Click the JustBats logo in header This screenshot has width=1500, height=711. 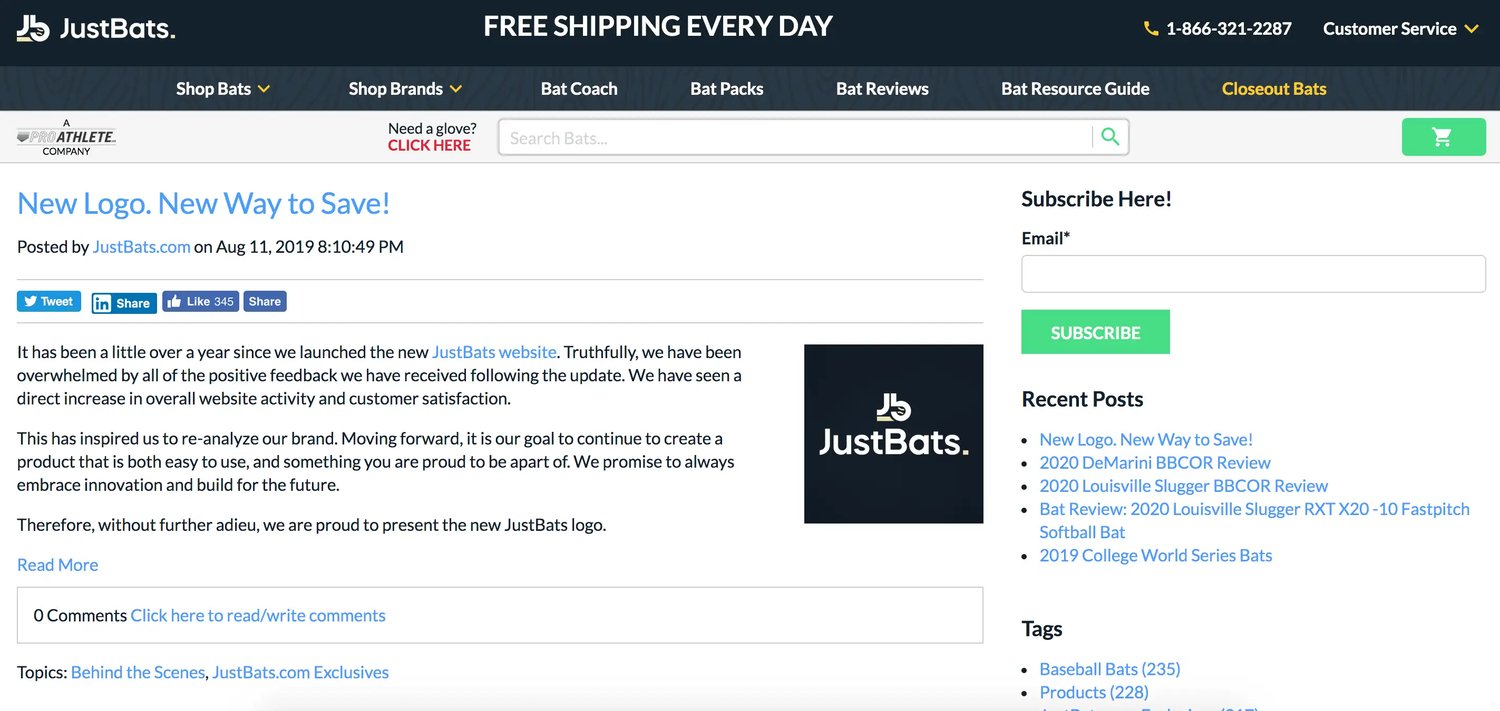click(96, 29)
